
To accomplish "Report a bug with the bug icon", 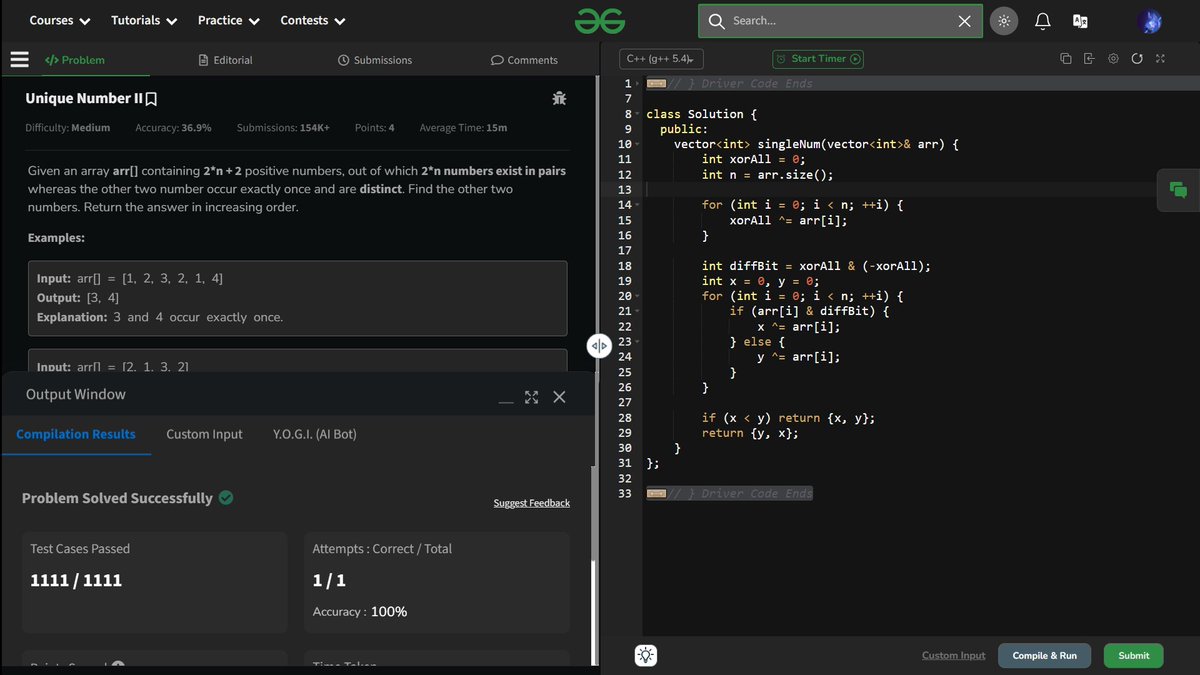I will point(559,98).
